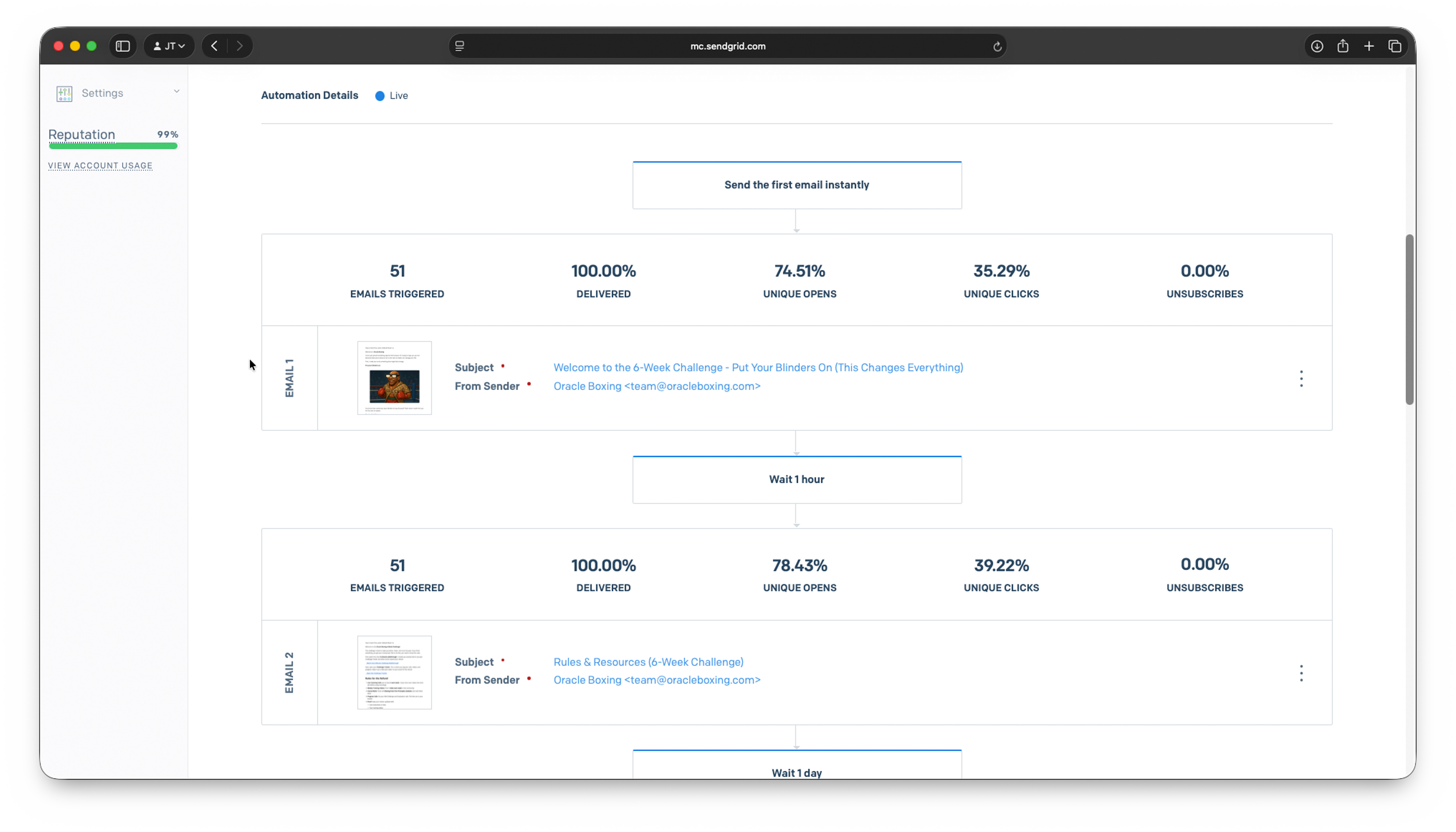Viewport: 1456px width, 832px height.
Task: Open the Downloads icon in toolbar
Action: pyautogui.click(x=1316, y=46)
